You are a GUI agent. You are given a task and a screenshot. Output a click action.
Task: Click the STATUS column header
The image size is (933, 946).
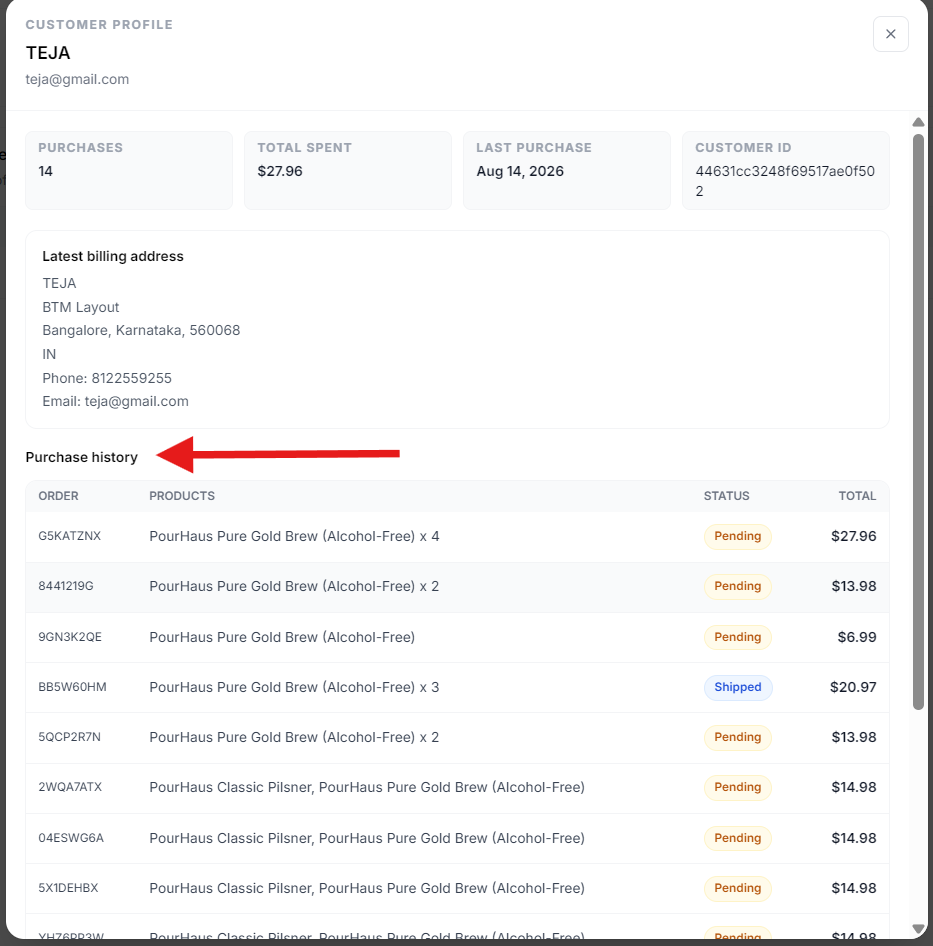(727, 496)
